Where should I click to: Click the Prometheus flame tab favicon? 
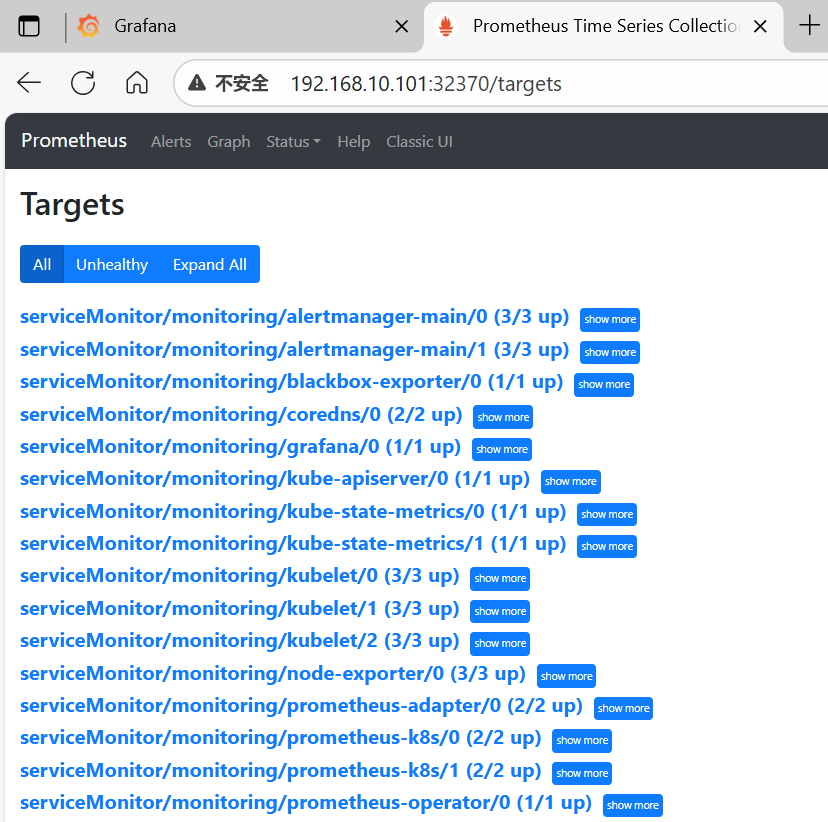click(446, 26)
